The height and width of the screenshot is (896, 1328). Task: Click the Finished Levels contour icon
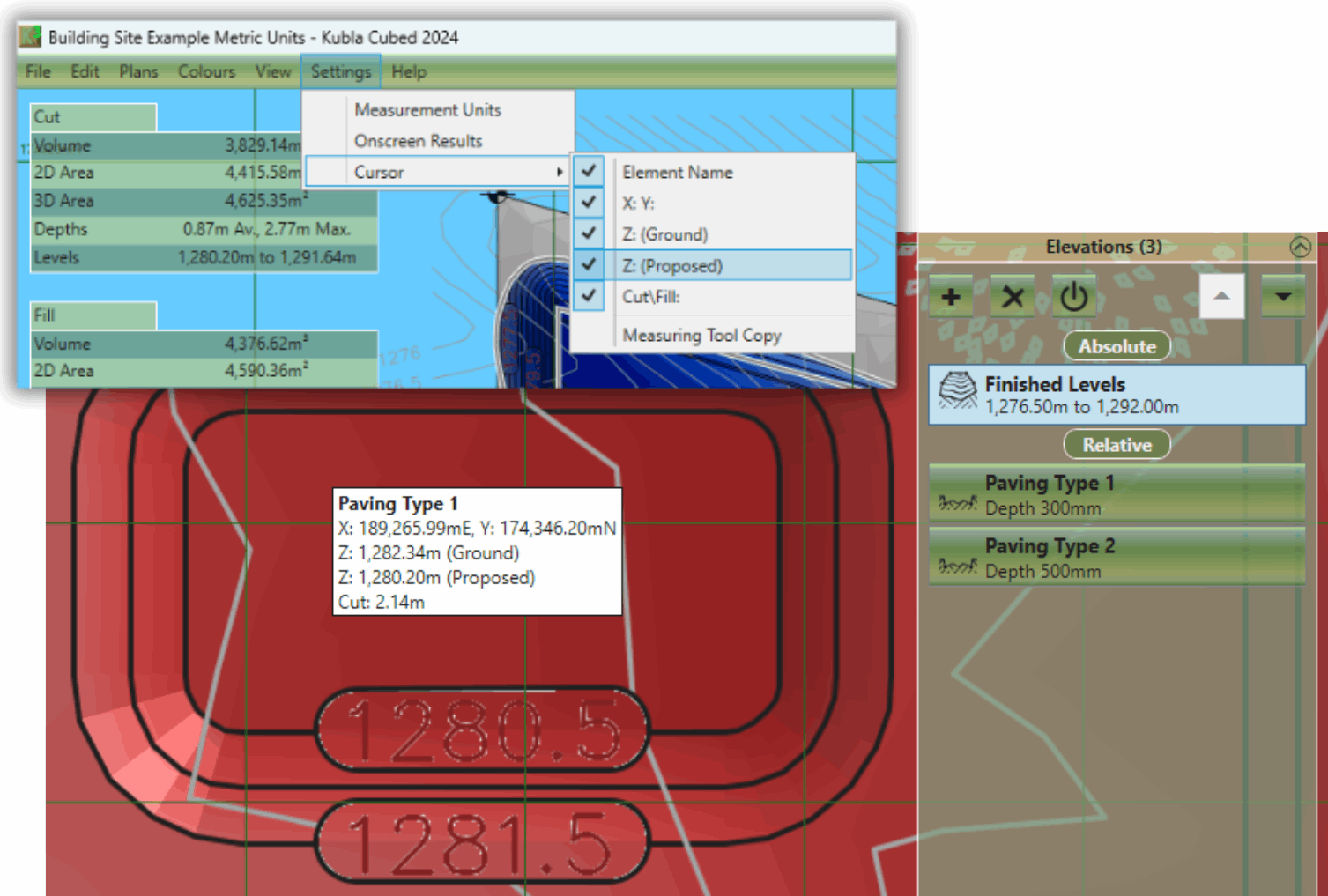click(957, 392)
